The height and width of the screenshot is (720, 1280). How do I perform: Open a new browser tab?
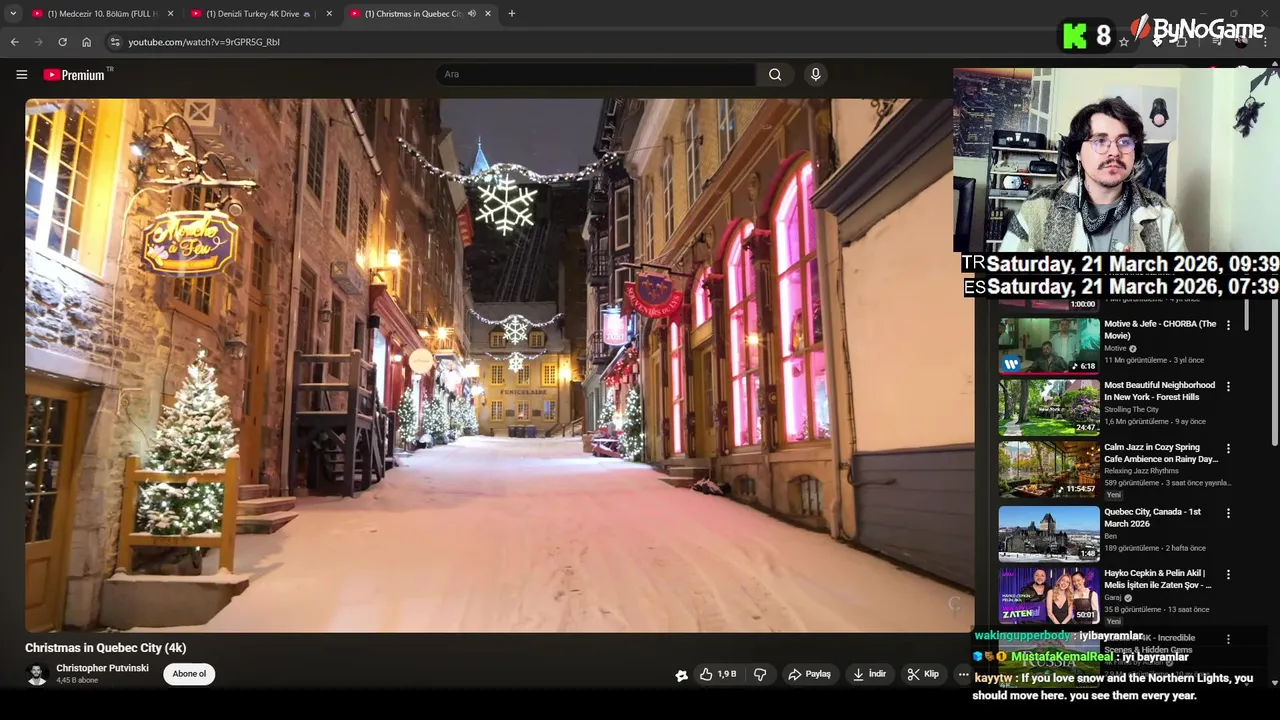(x=512, y=14)
